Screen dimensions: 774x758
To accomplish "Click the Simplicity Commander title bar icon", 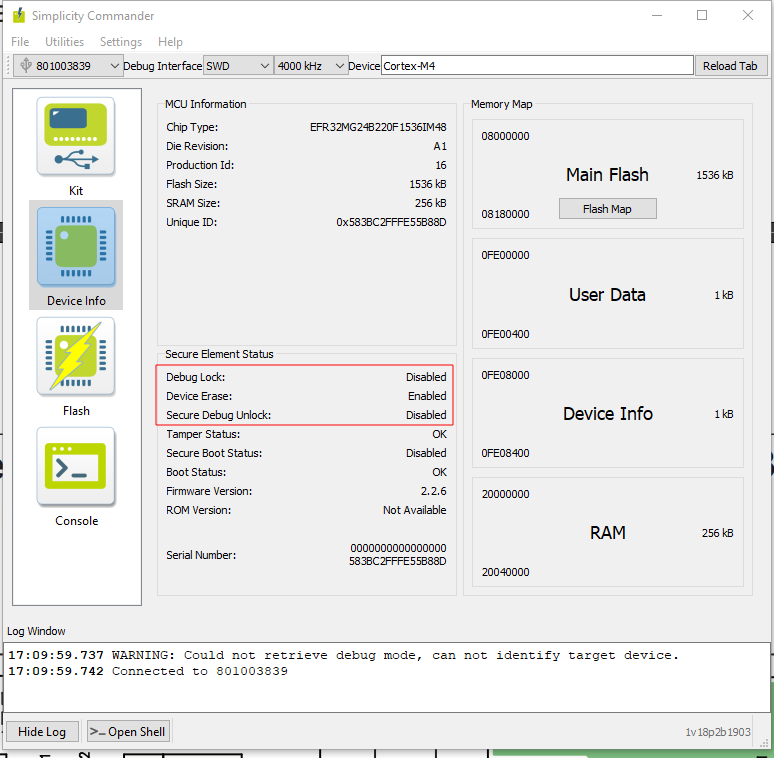I will (19, 15).
